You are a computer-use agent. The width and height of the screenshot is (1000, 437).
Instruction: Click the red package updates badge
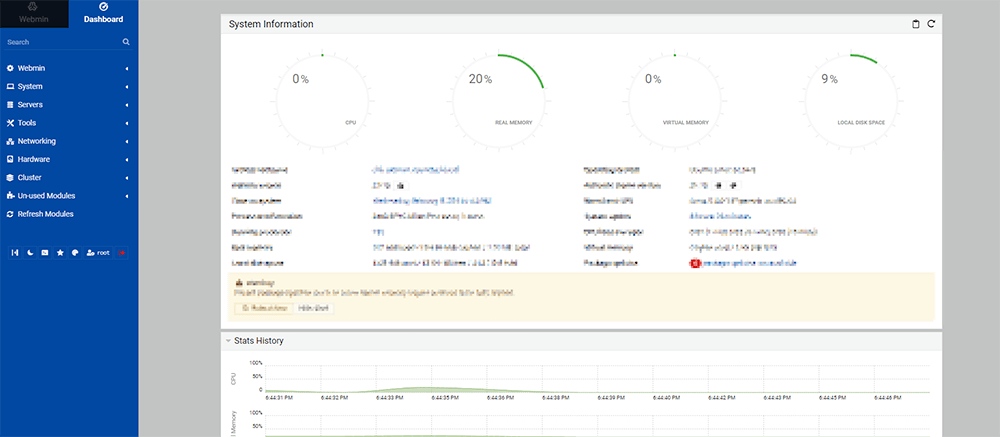(695, 263)
